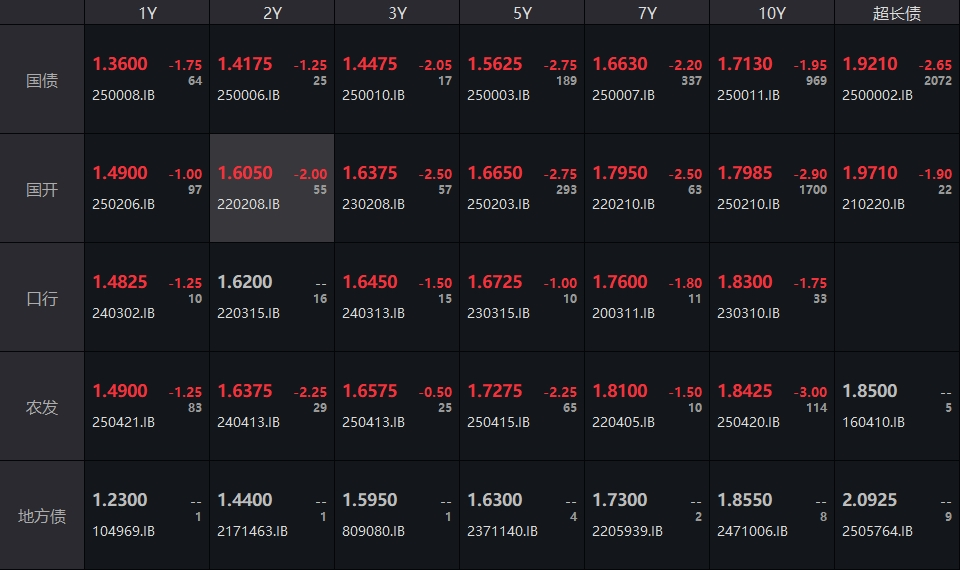Image resolution: width=960 pixels, height=570 pixels.
Task: Select the 国债 row label
Action: click(x=42, y=80)
